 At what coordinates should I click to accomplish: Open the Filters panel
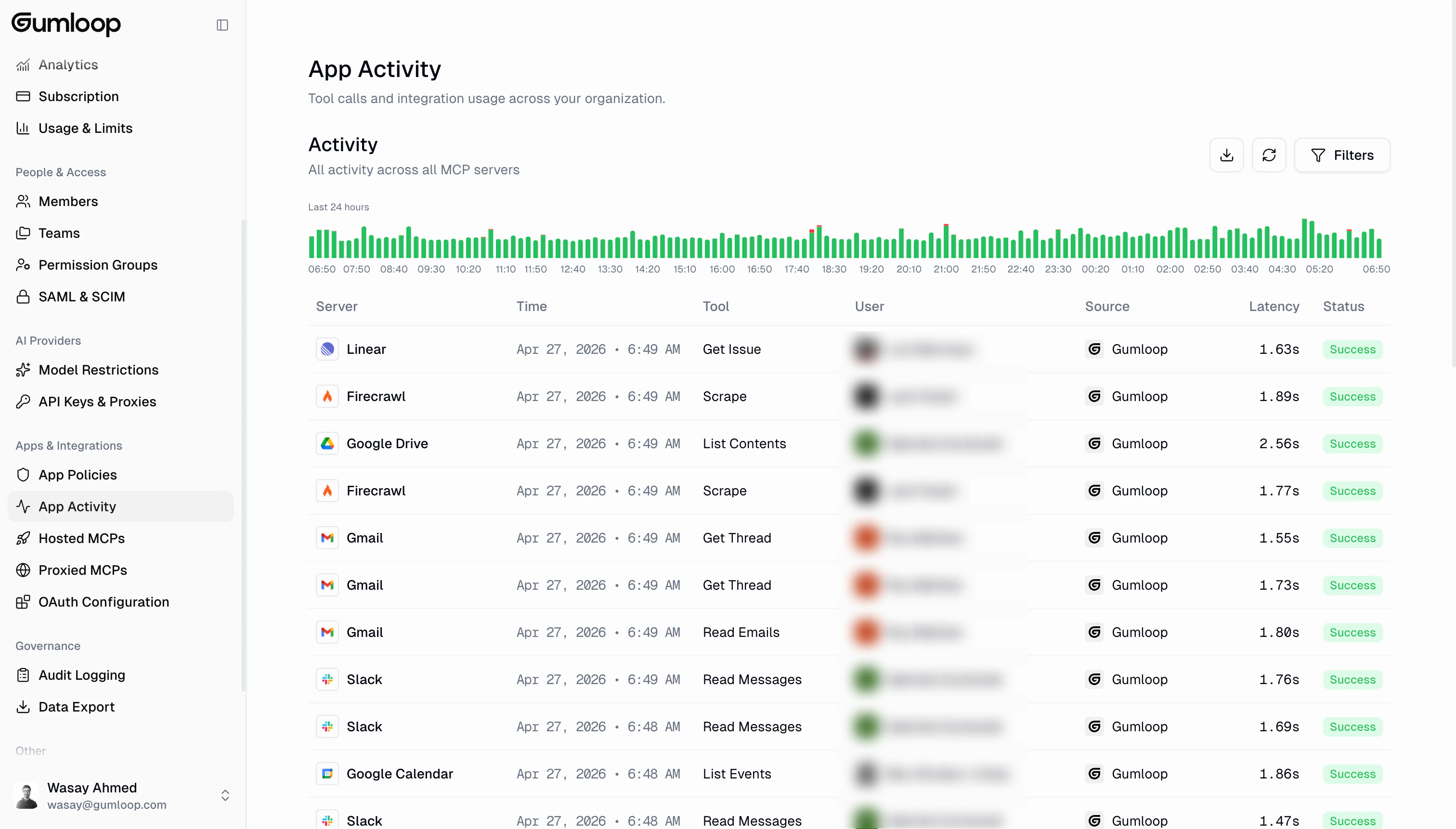point(1342,155)
